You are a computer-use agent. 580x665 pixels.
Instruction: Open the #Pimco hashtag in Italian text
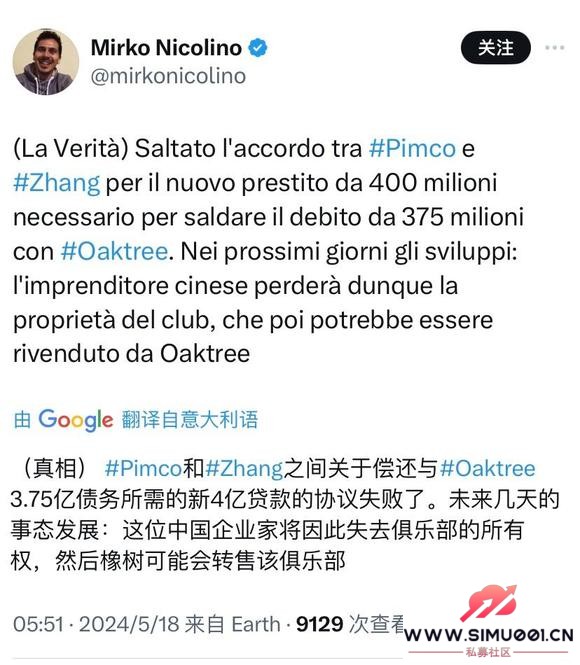point(412,148)
